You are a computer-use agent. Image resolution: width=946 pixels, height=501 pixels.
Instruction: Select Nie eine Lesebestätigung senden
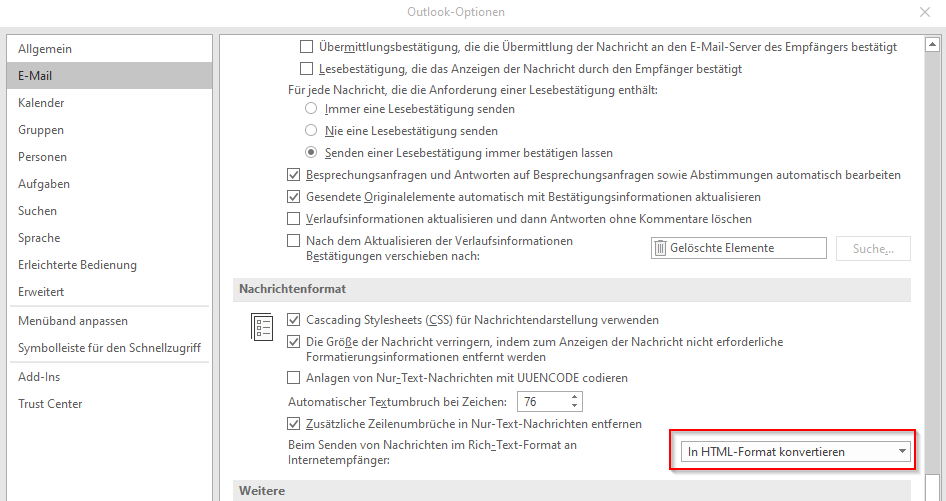pos(311,130)
